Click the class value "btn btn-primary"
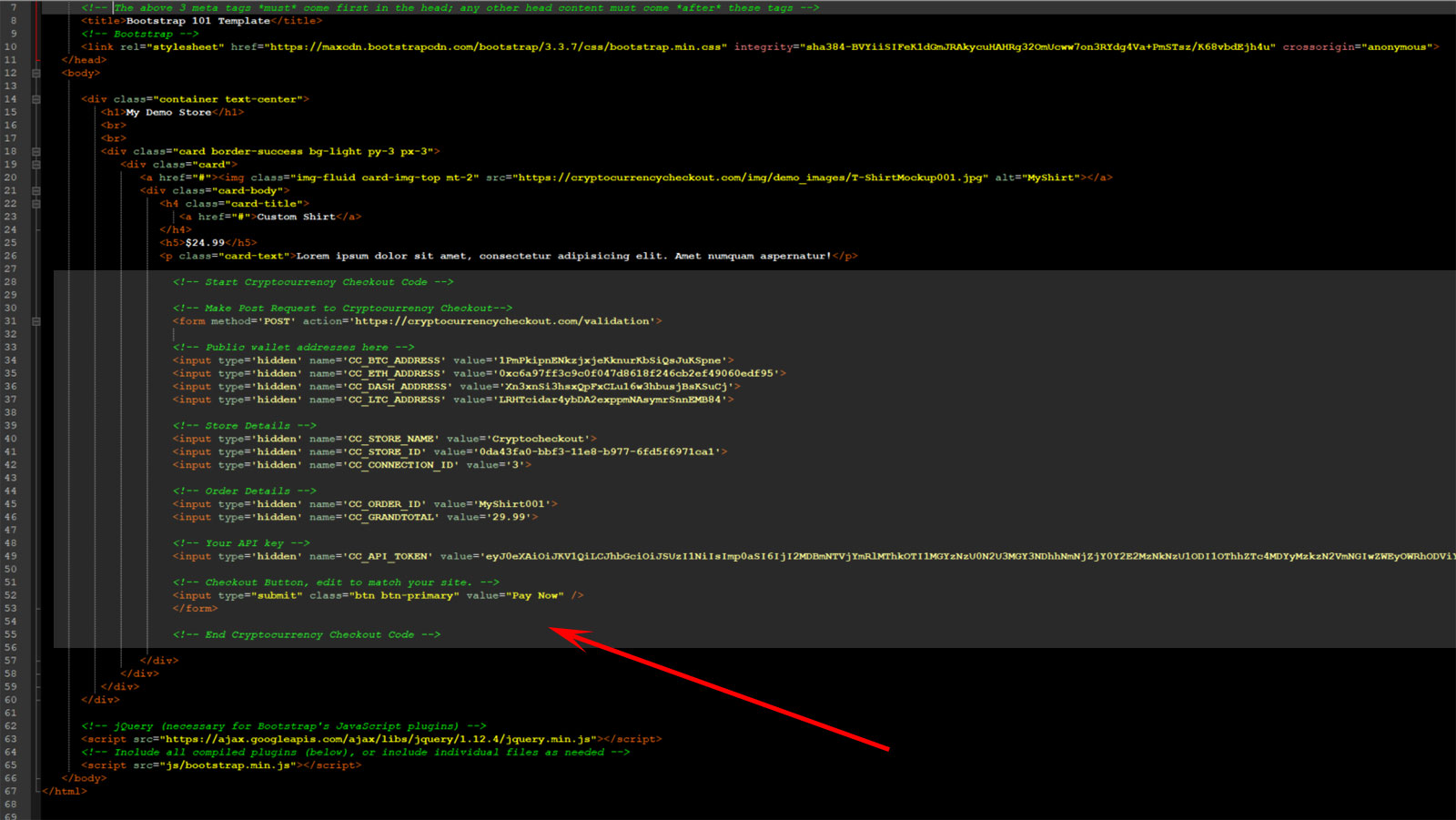 coord(404,595)
